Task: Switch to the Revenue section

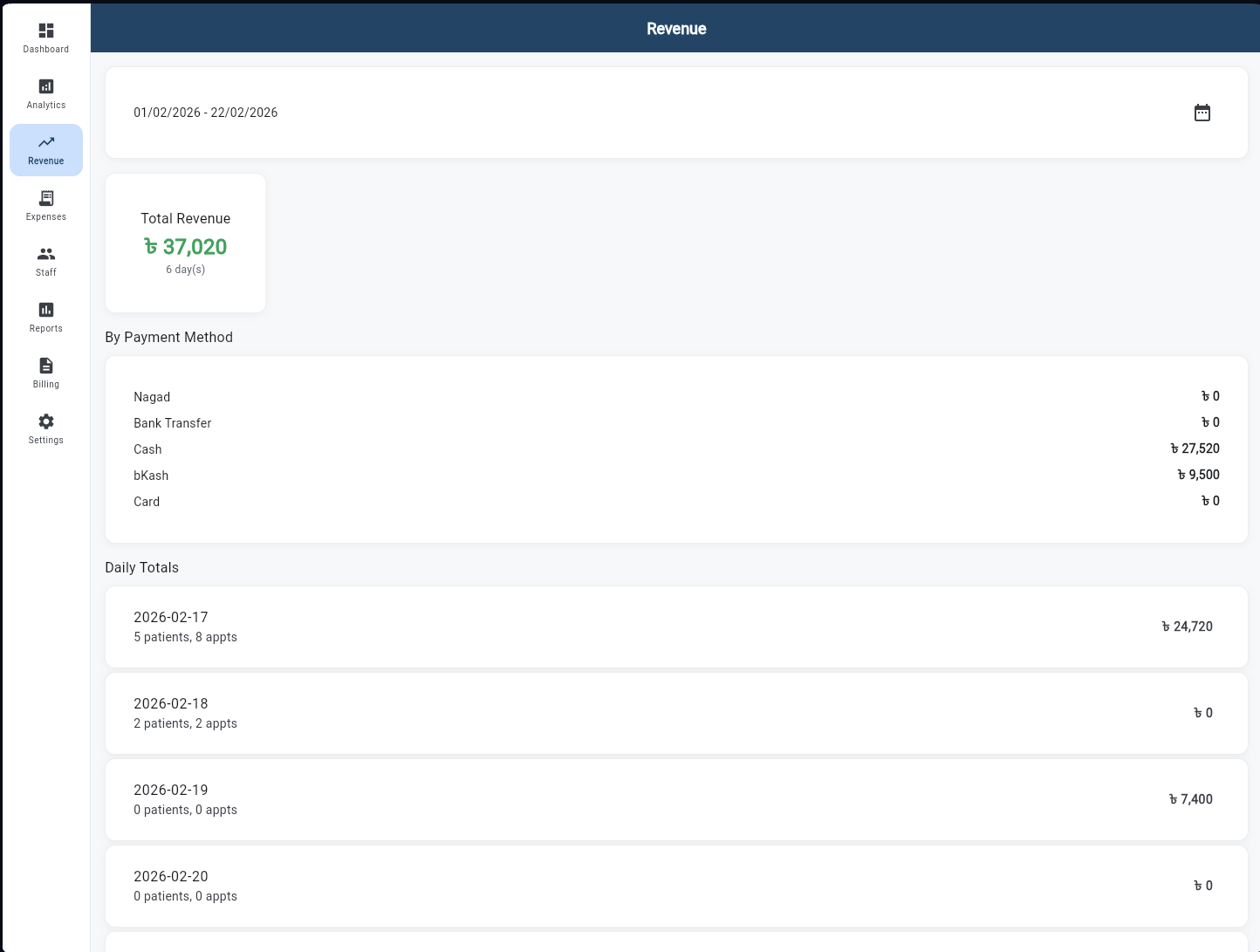Action: pyautogui.click(x=45, y=150)
